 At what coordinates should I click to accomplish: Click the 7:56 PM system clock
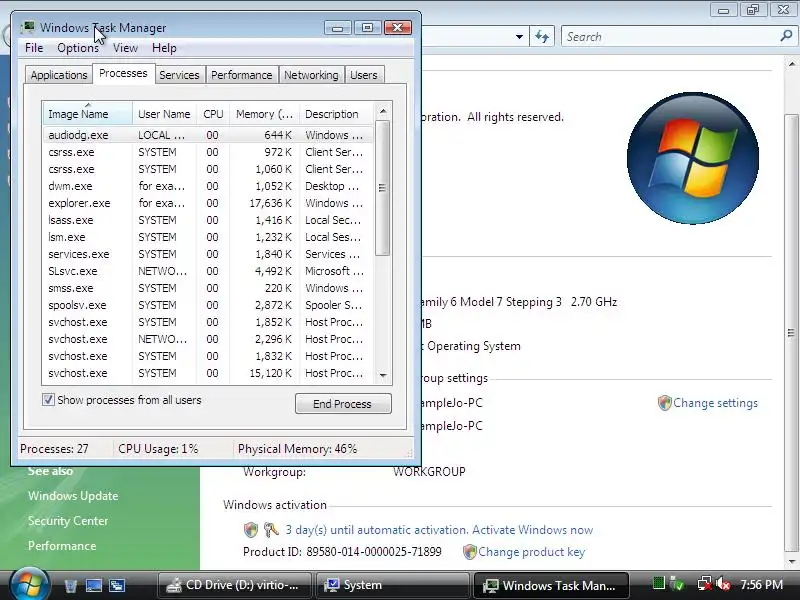click(761, 585)
